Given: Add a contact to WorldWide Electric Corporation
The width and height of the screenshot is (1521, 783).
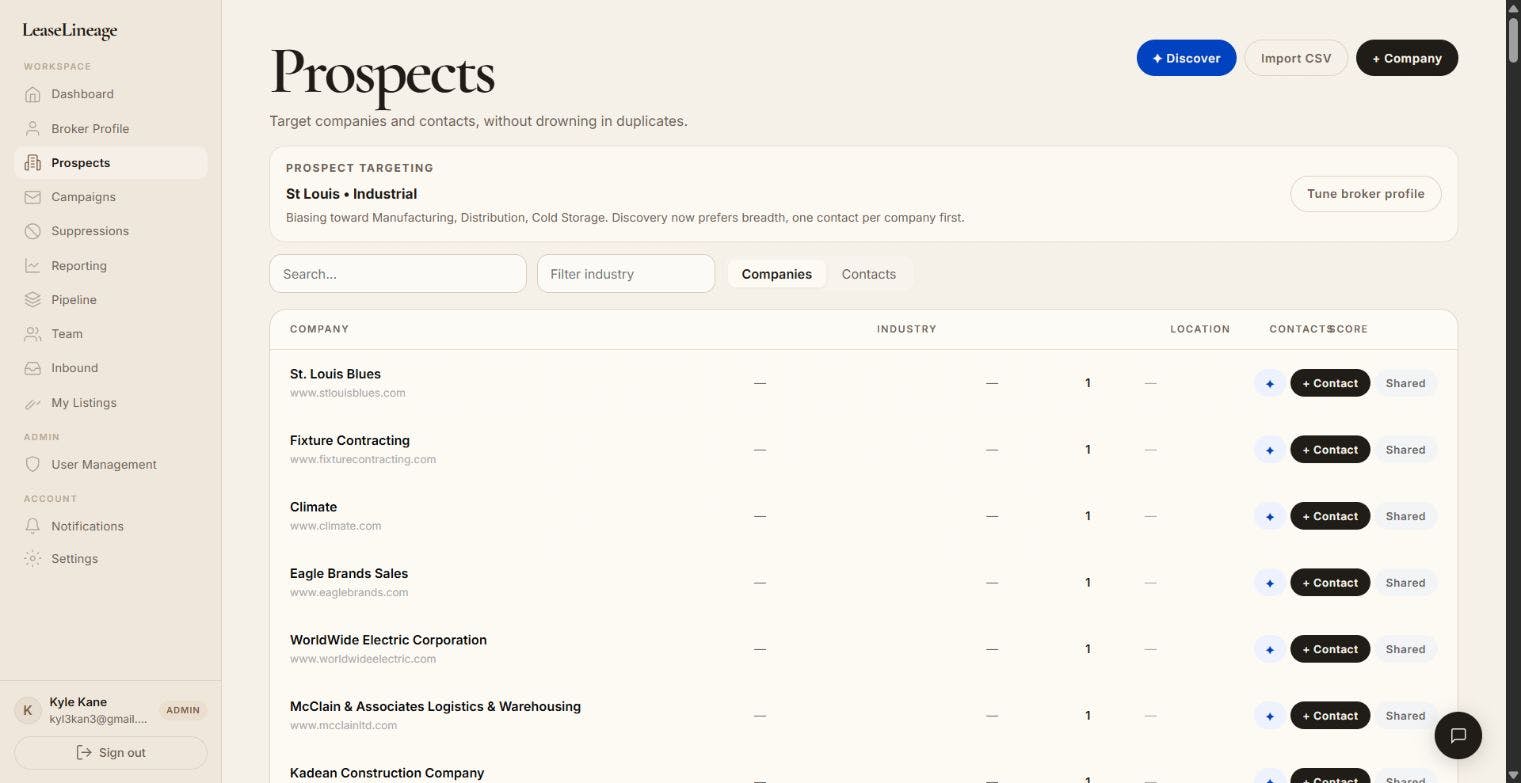Looking at the screenshot, I should (x=1330, y=649).
